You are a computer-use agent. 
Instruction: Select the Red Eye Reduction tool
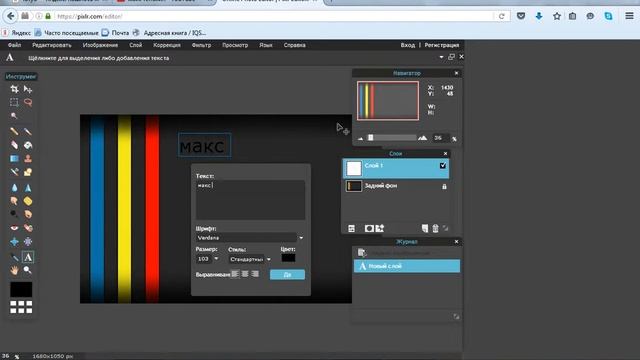pos(14,228)
